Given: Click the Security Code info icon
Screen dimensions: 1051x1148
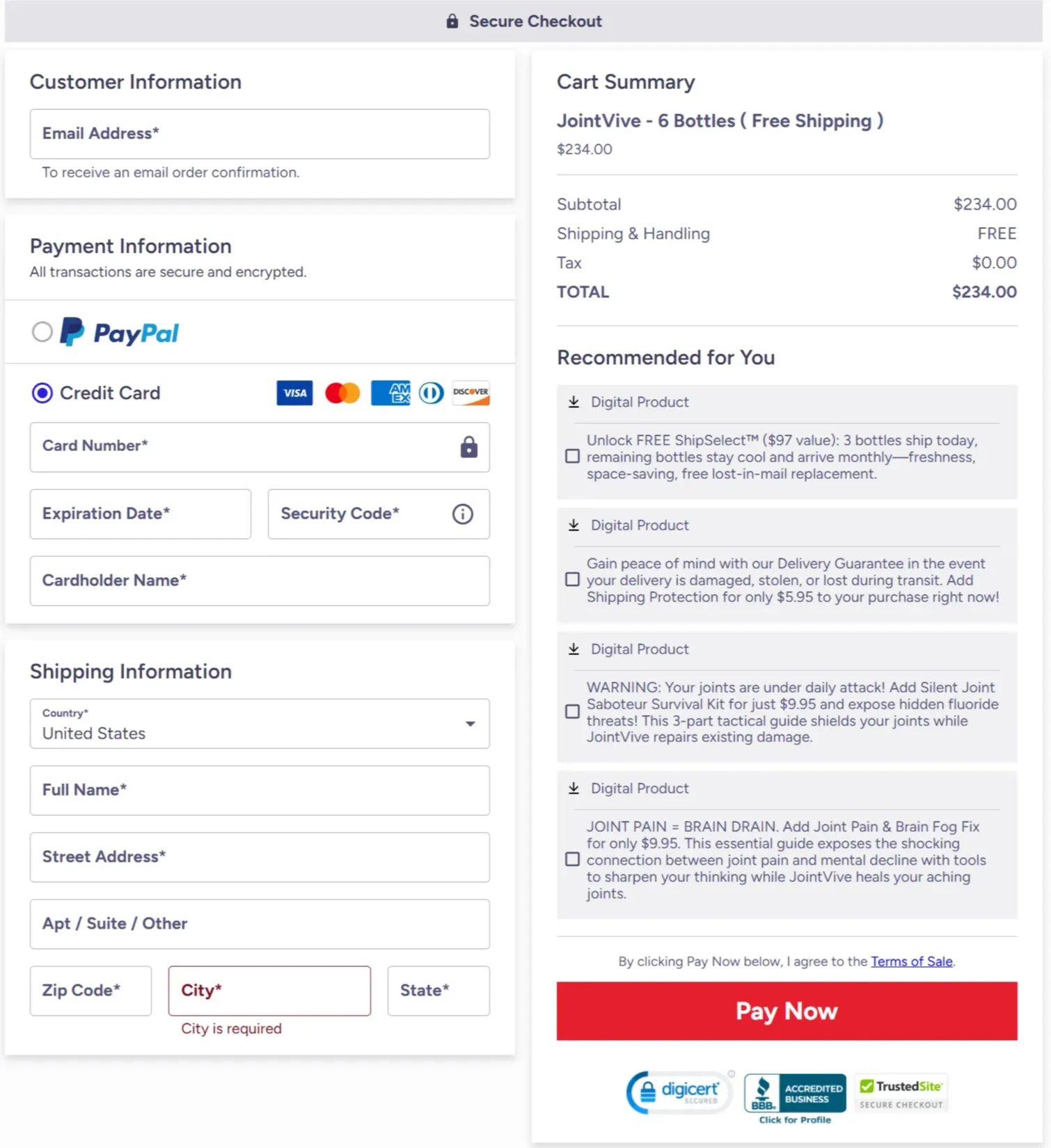Looking at the screenshot, I should click(462, 514).
